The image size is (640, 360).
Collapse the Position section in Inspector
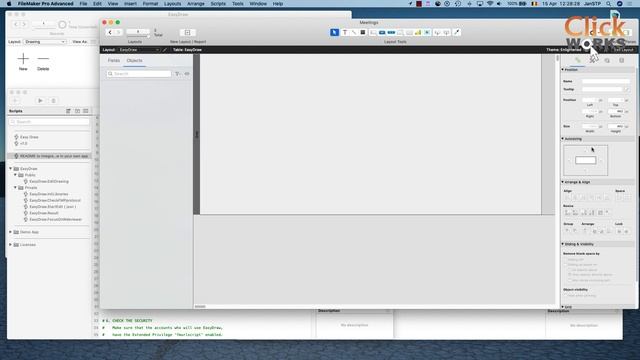click(x=562, y=70)
